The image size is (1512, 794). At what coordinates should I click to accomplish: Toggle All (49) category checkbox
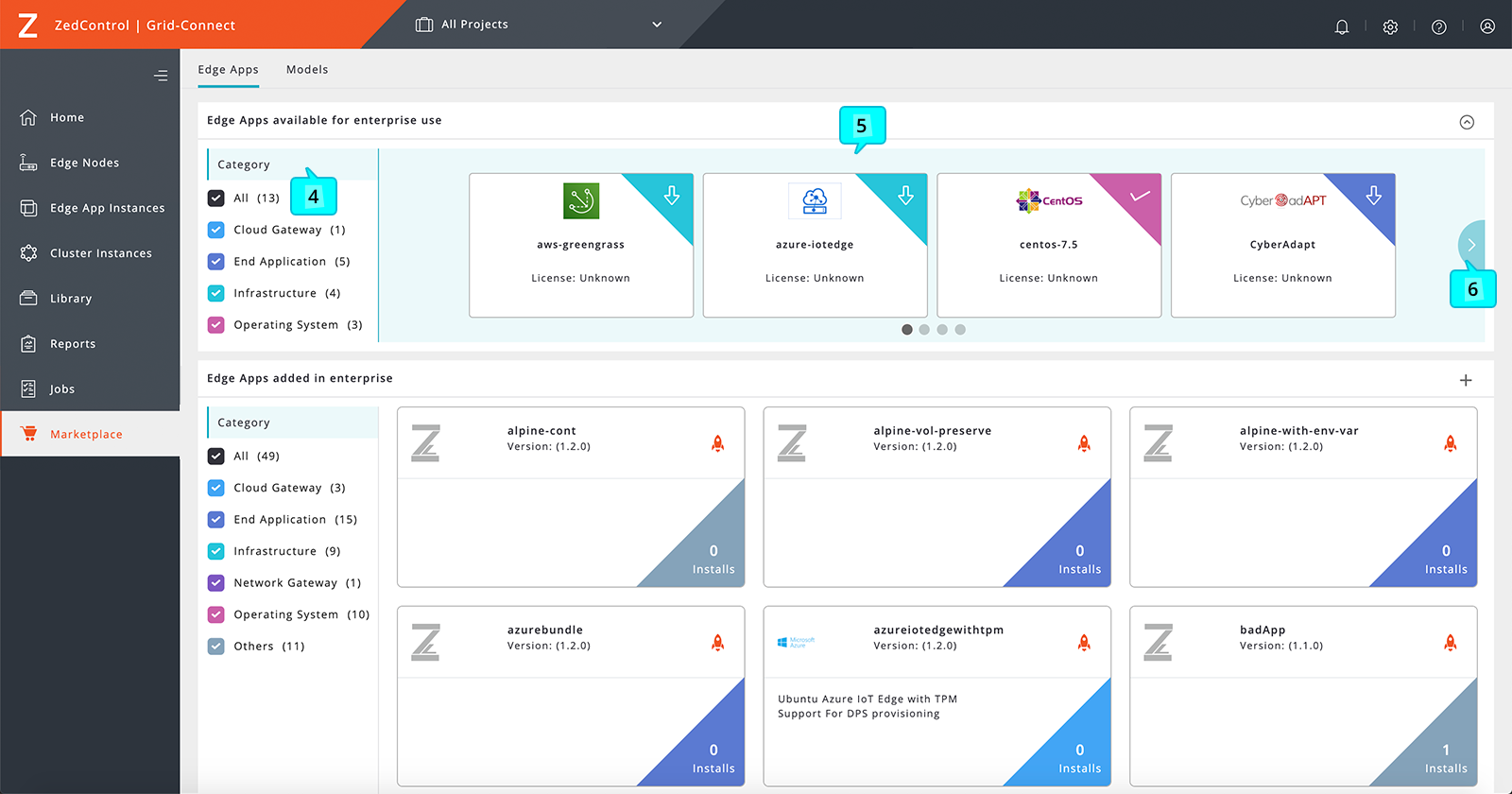click(216, 456)
